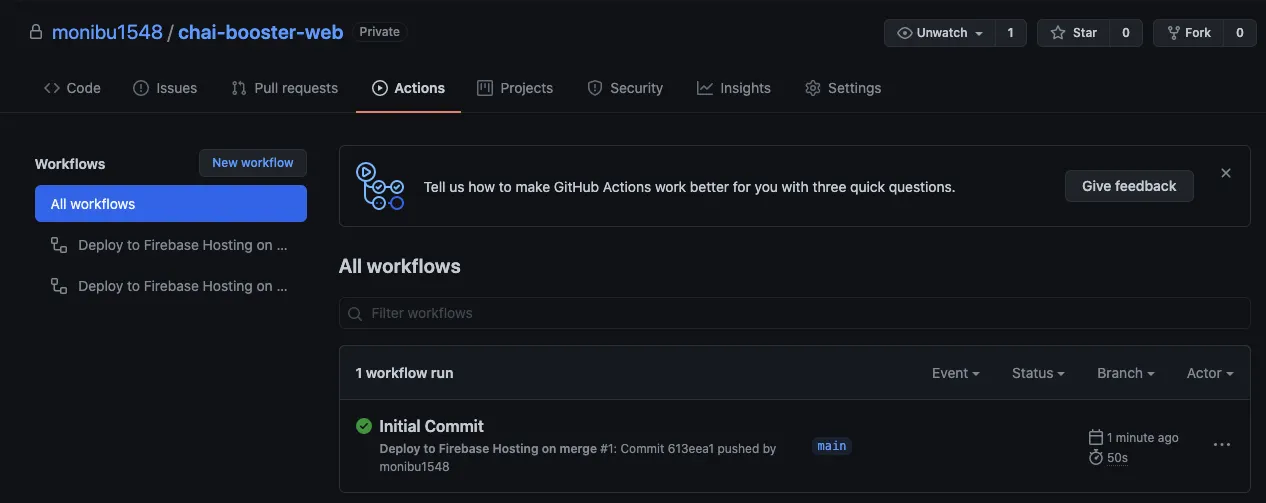Image resolution: width=1266 pixels, height=503 pixels.
Task: Click the 50s duration text
Action: [x=1117, y=458]
